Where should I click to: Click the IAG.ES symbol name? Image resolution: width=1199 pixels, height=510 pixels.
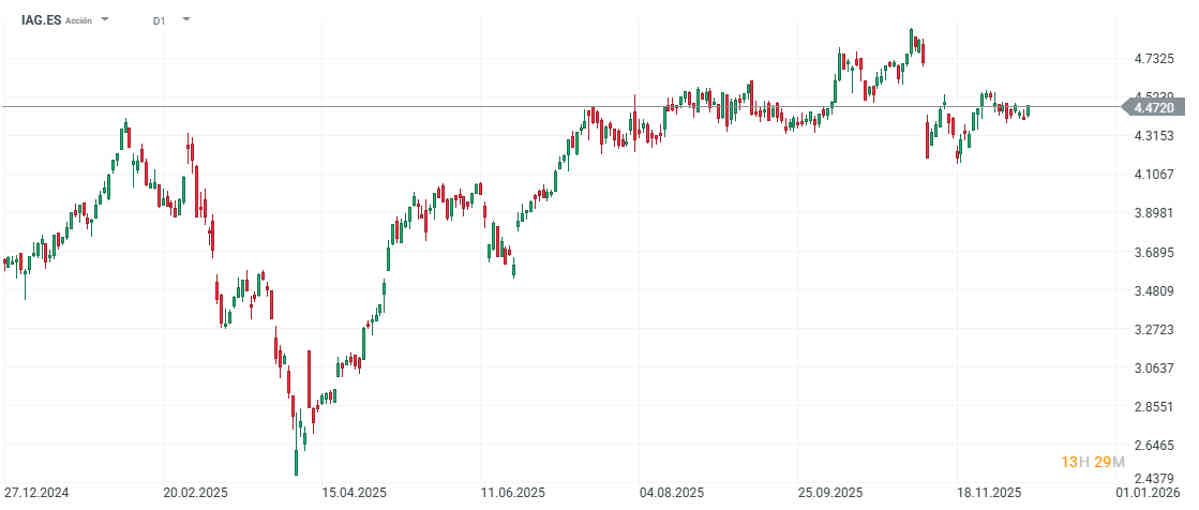41,19
